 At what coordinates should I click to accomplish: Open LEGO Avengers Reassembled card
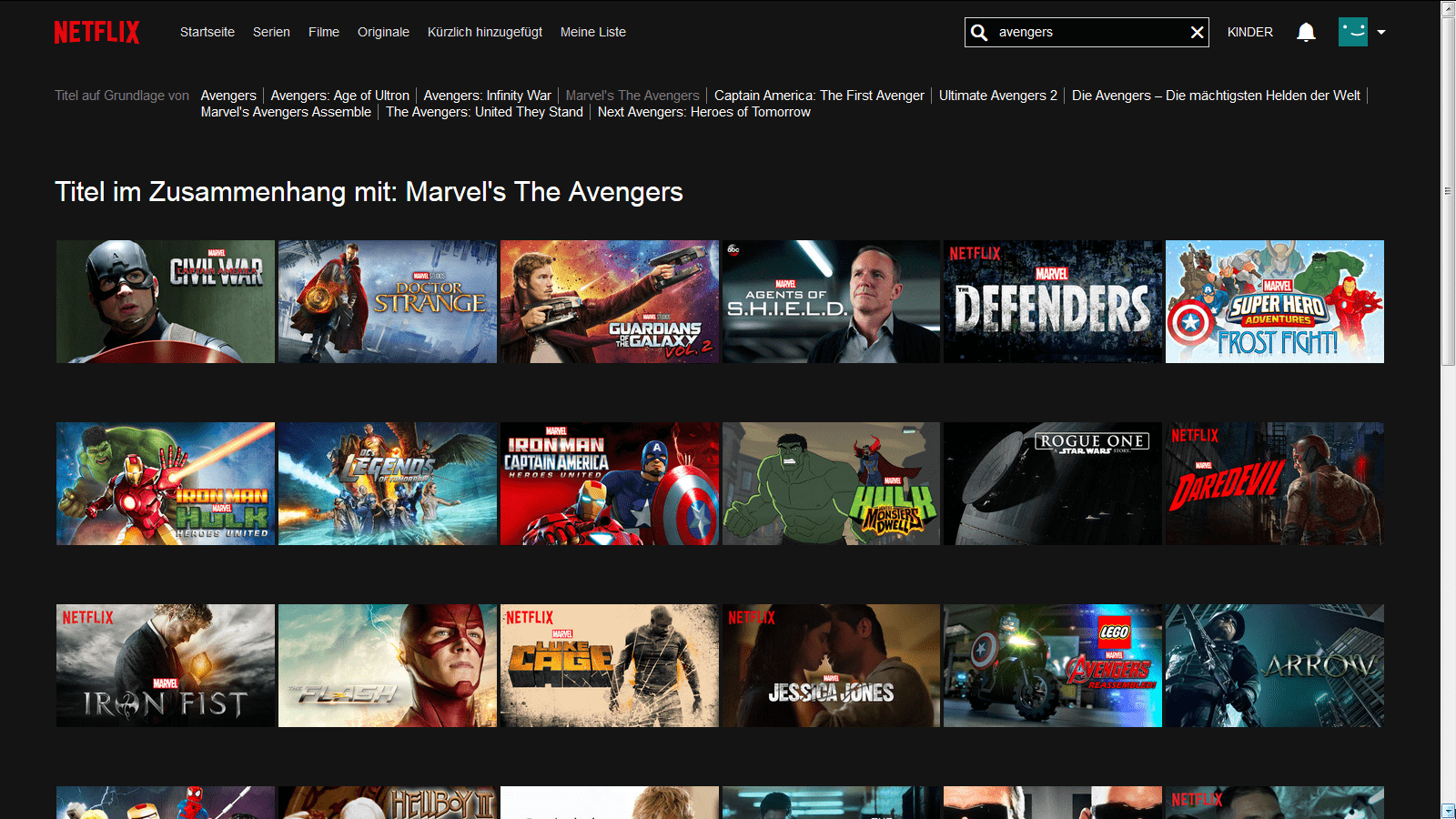pos(1053,666)
